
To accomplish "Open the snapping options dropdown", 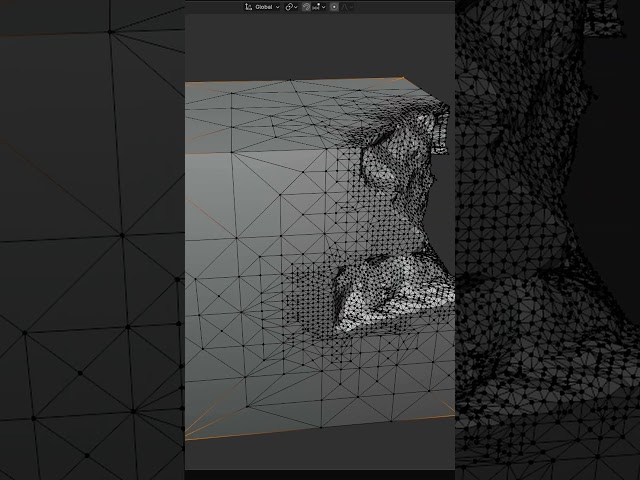I will [319, 7].
